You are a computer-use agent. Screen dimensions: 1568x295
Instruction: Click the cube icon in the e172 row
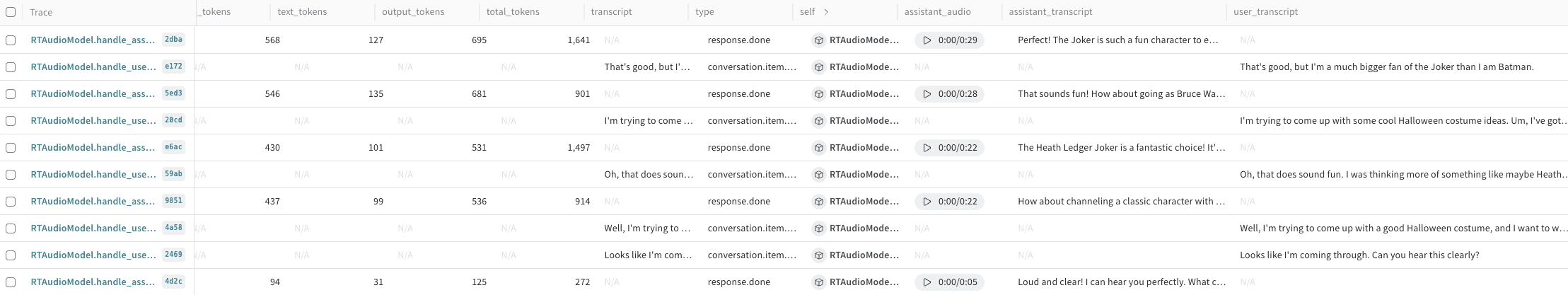click(x=818, y=67)
